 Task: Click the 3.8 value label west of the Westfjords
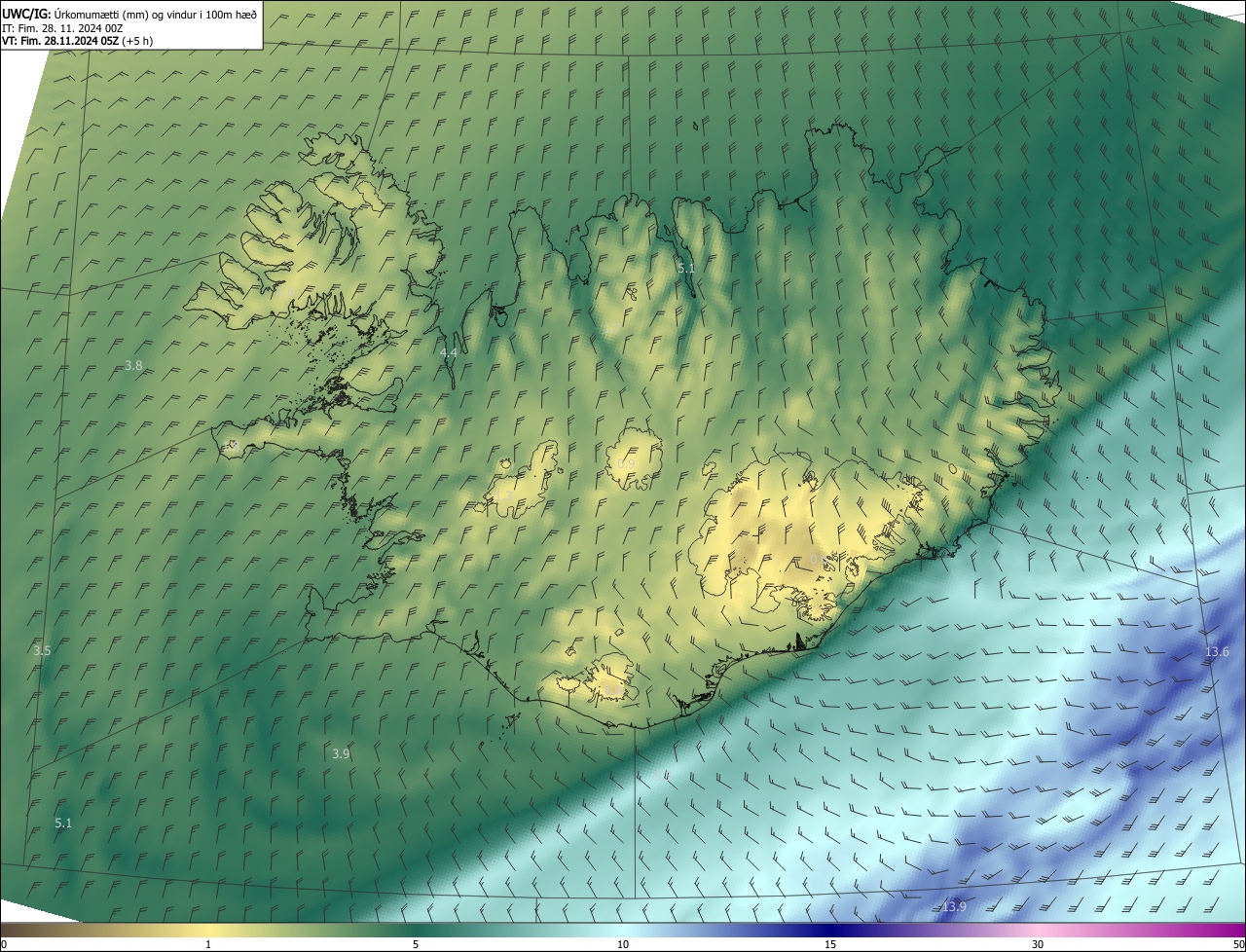click(x=133, y=365)
